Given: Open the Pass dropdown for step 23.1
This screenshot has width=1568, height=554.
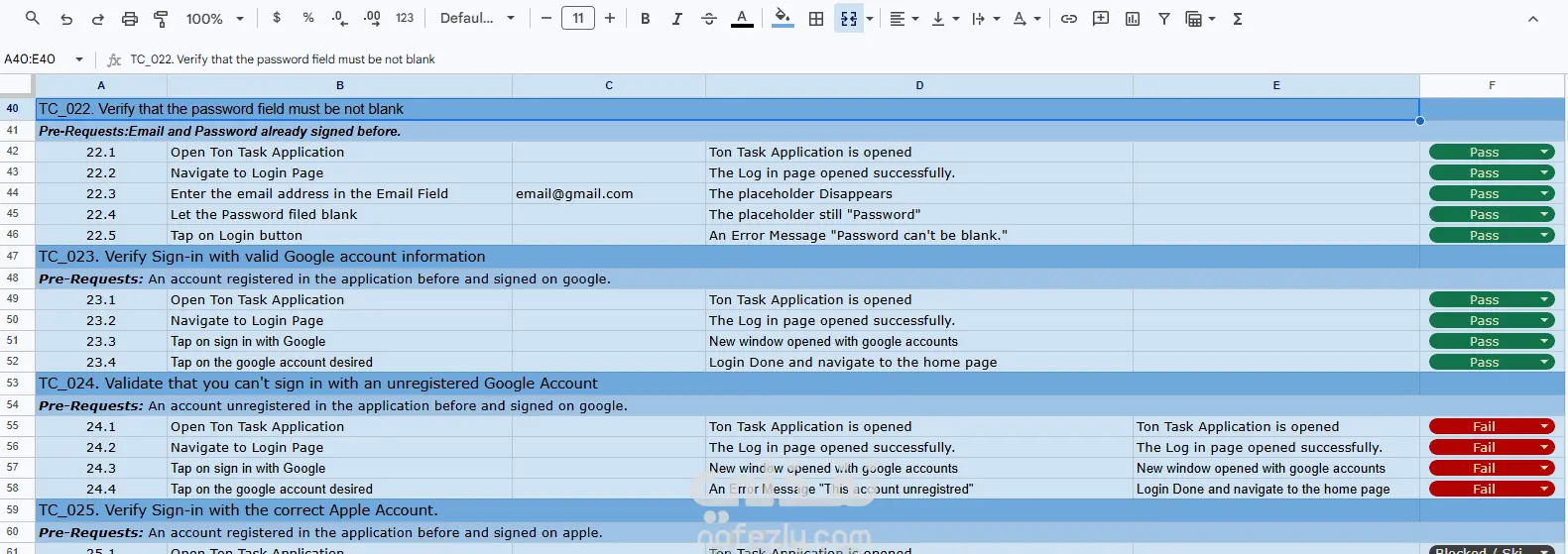Looking at the screenshot, I should pos(1492,299).
